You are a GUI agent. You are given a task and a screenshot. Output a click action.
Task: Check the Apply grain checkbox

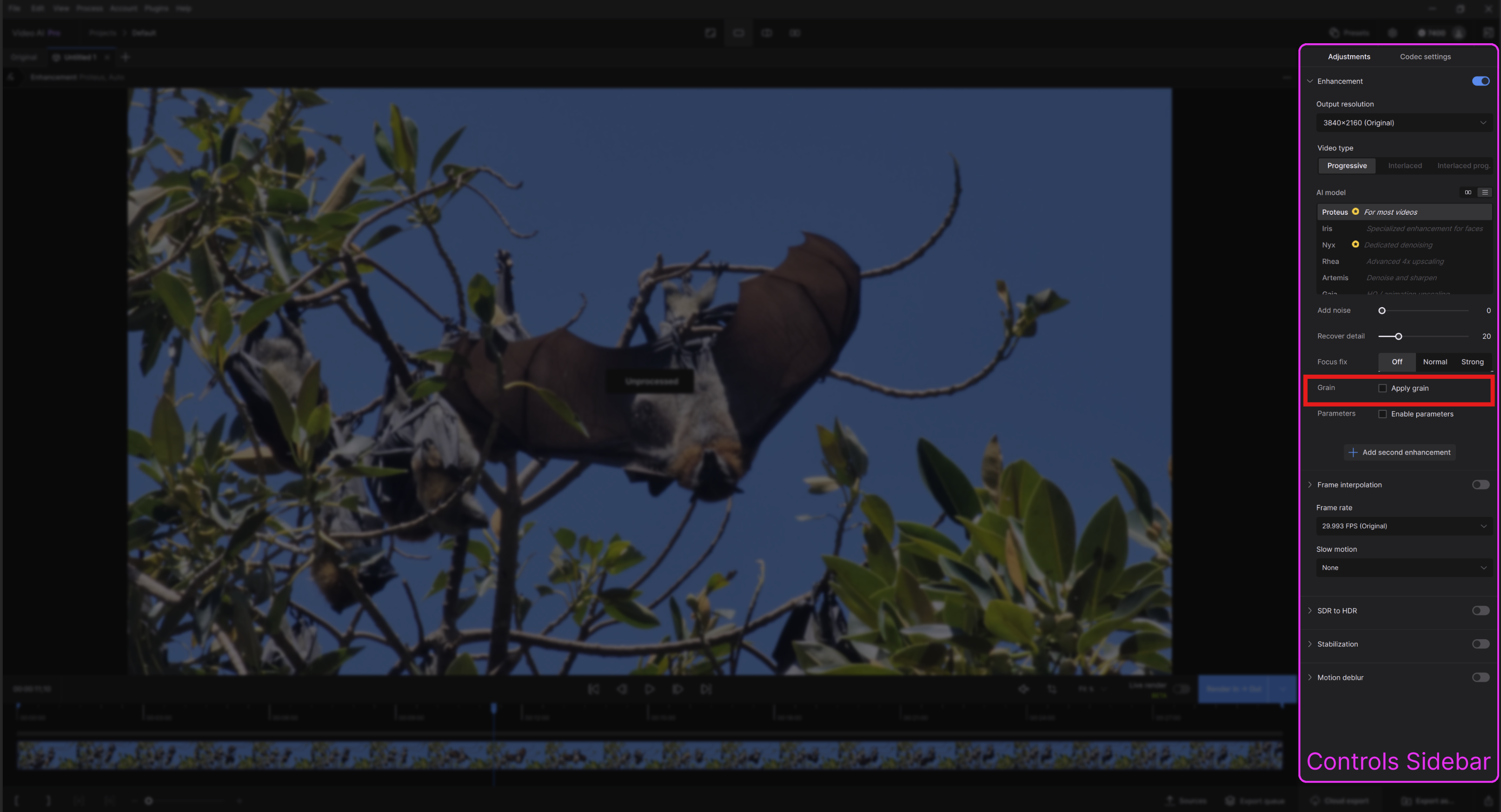1382,388
